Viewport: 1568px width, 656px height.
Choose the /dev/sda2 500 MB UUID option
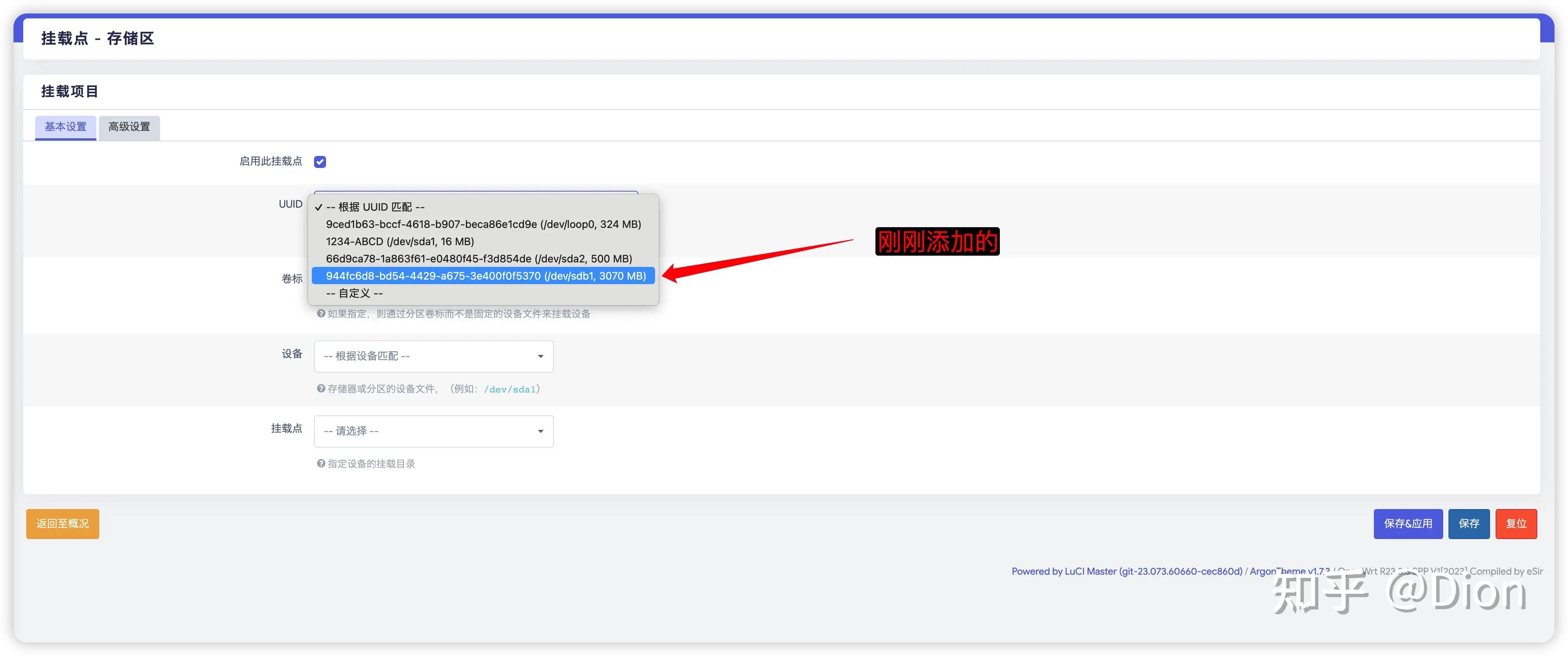coord(479,259)
